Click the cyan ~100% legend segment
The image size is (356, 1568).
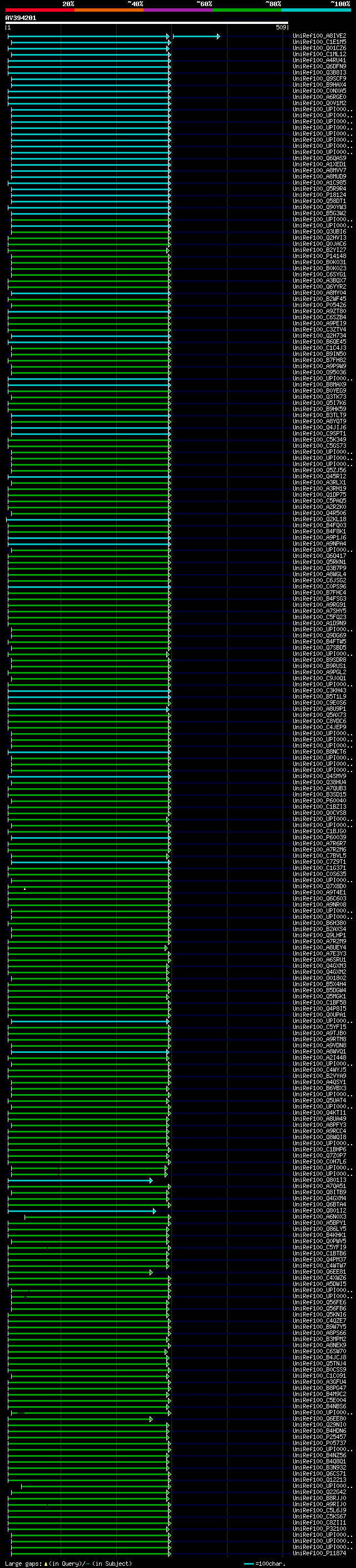click(317, 10)
